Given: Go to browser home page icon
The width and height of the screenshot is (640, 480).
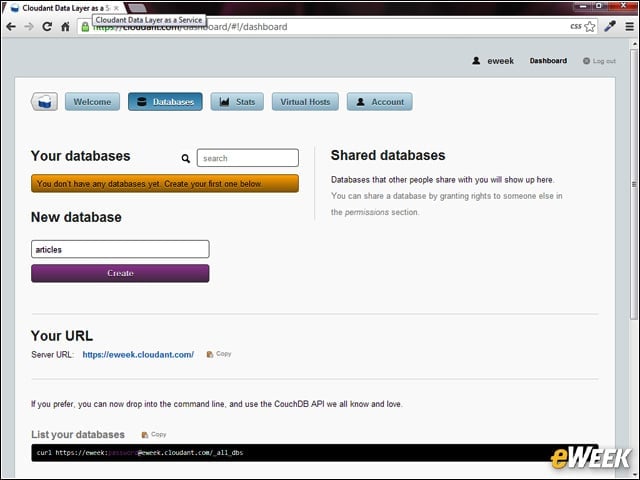Looking at the screenshot, I should [x=65, y=27].
